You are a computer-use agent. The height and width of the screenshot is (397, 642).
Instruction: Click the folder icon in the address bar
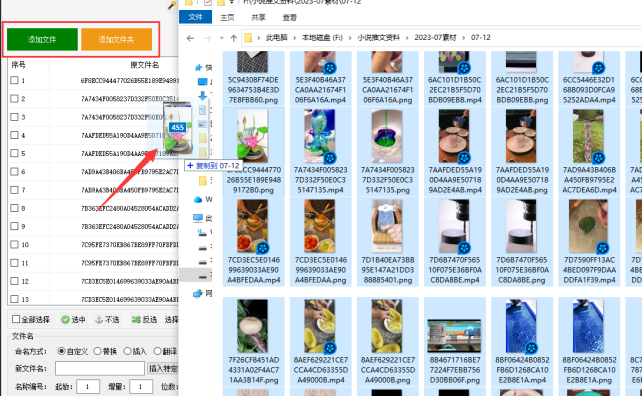(248, 38)
